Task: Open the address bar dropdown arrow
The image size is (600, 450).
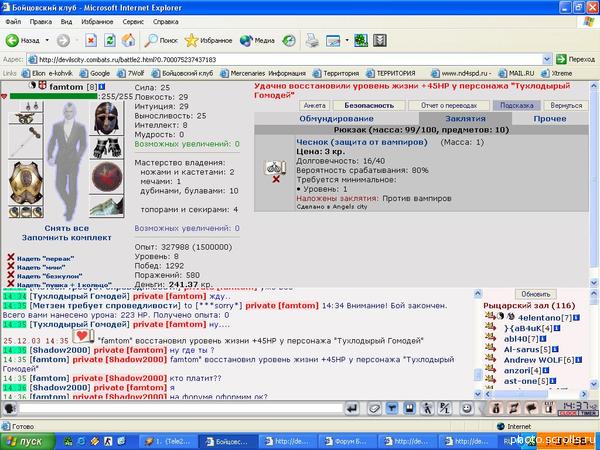Action: pos(547,59)
